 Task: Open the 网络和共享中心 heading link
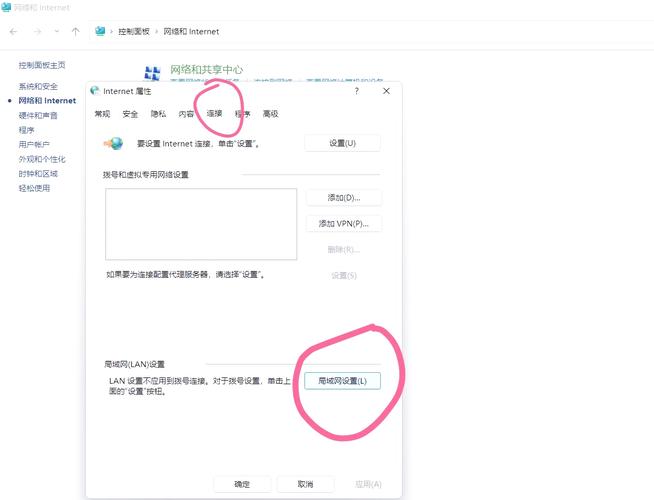coord(206,69)
